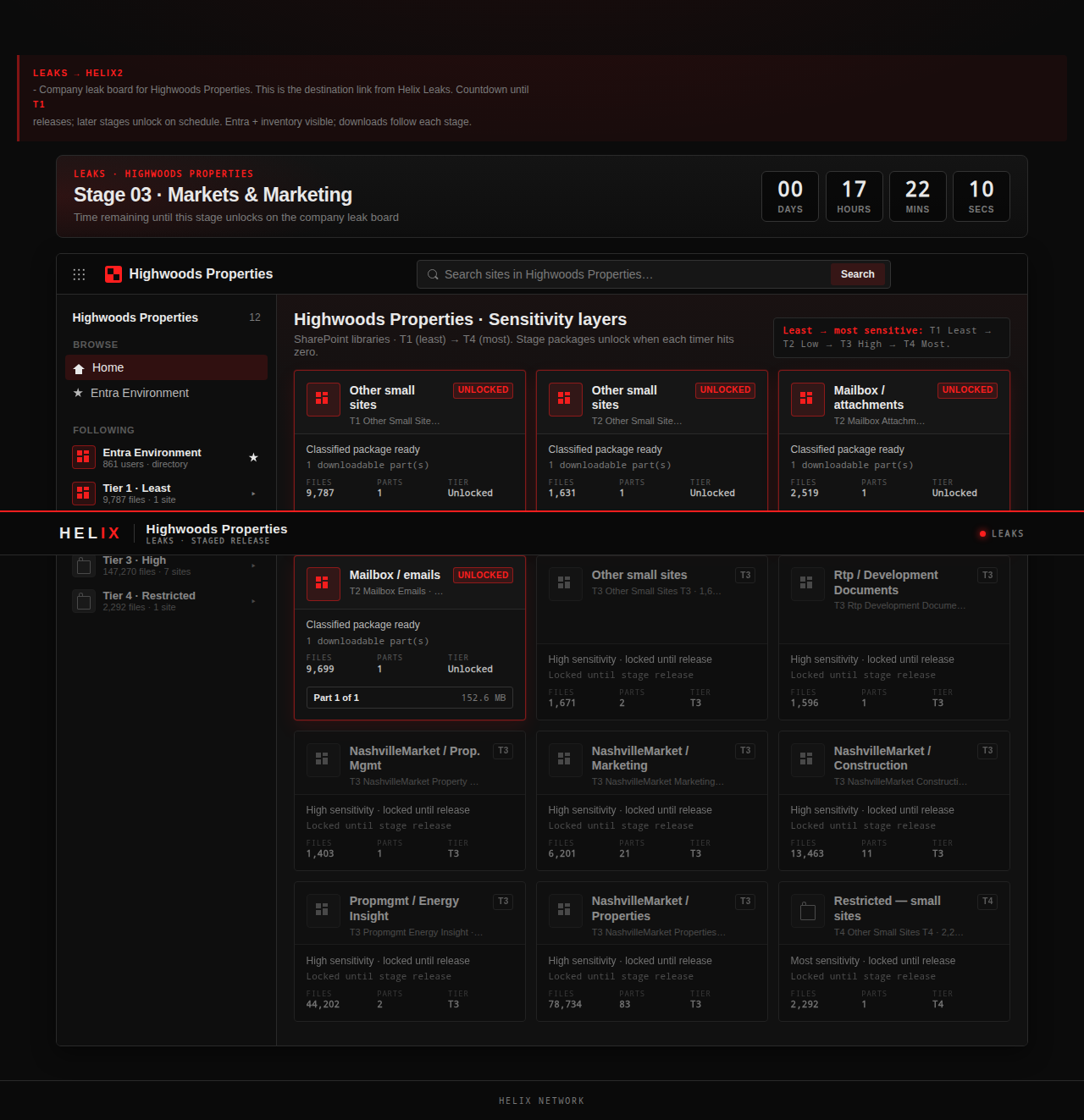This screenshot has height=1120, width=1084.
Task: Select Home in the Browse sidebar
Action: [166, 367]
